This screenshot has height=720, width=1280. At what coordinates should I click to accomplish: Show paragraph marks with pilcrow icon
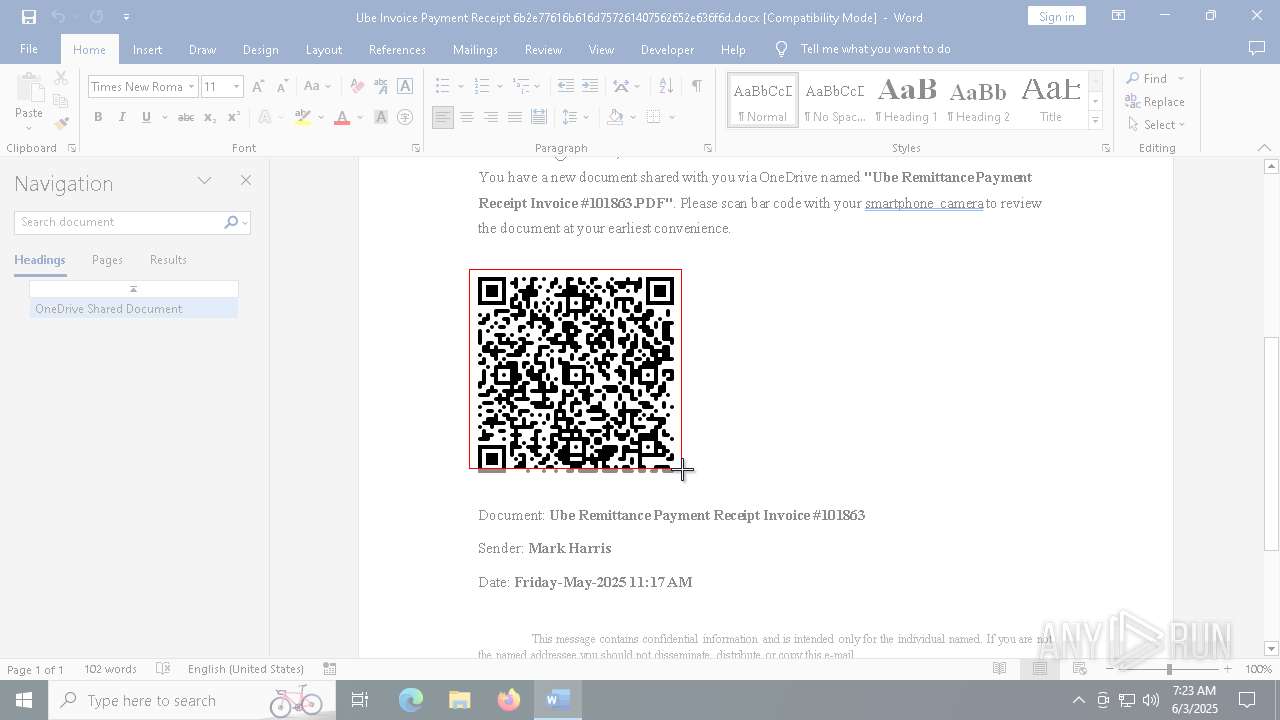click(x=696, y=87)
